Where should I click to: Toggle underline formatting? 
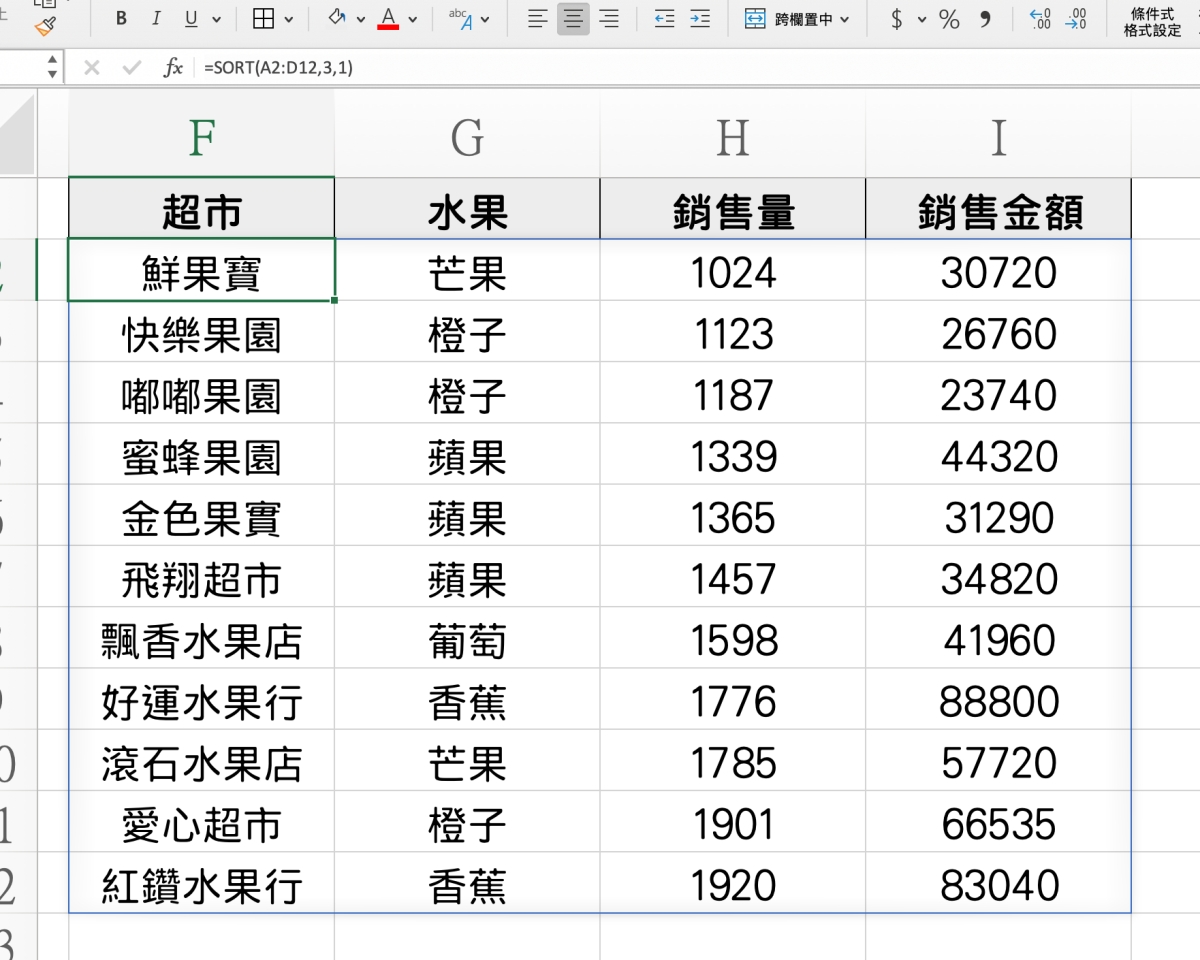pyautogui.click(x=190, y=19)
